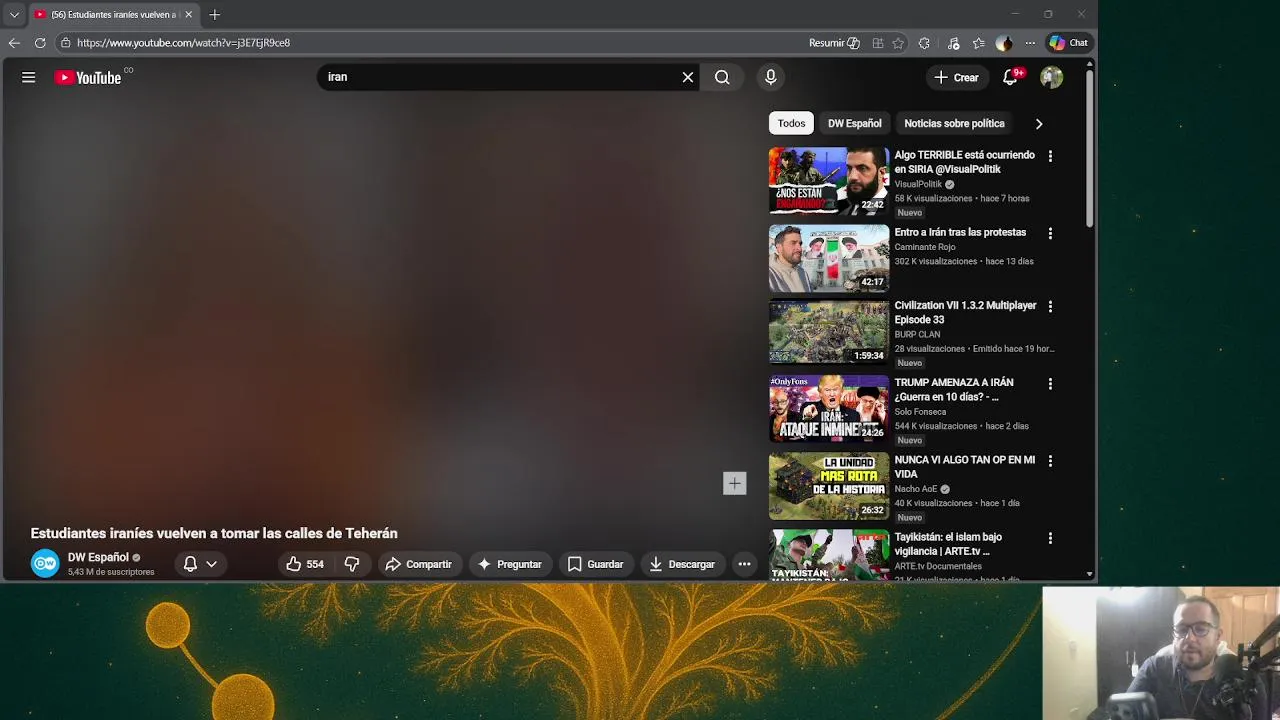
Task: Select the Todos filter chip
Action: click(x=791, y=123)
